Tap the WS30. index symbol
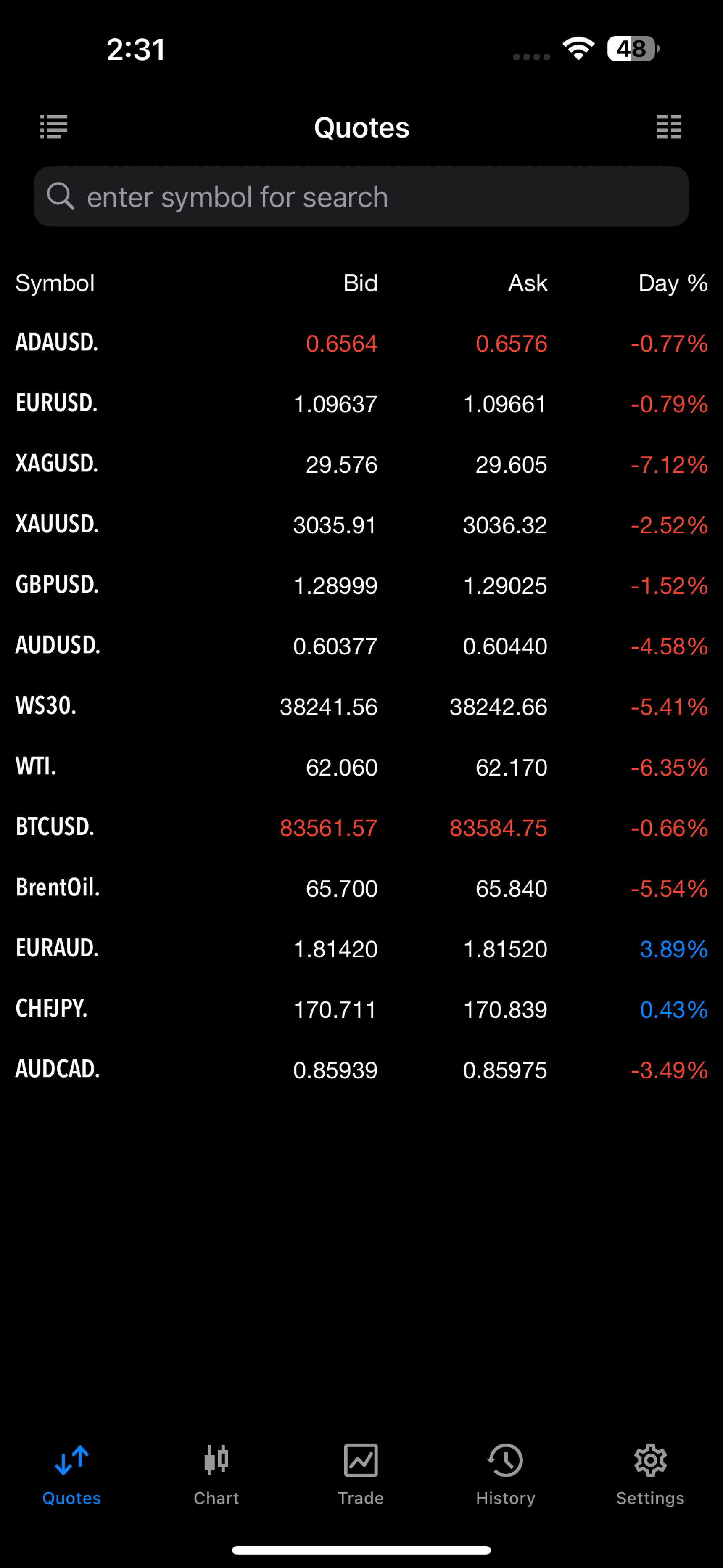Viewport: 723px width, 1568px height. pyautogui.click(x=46, y=706)
